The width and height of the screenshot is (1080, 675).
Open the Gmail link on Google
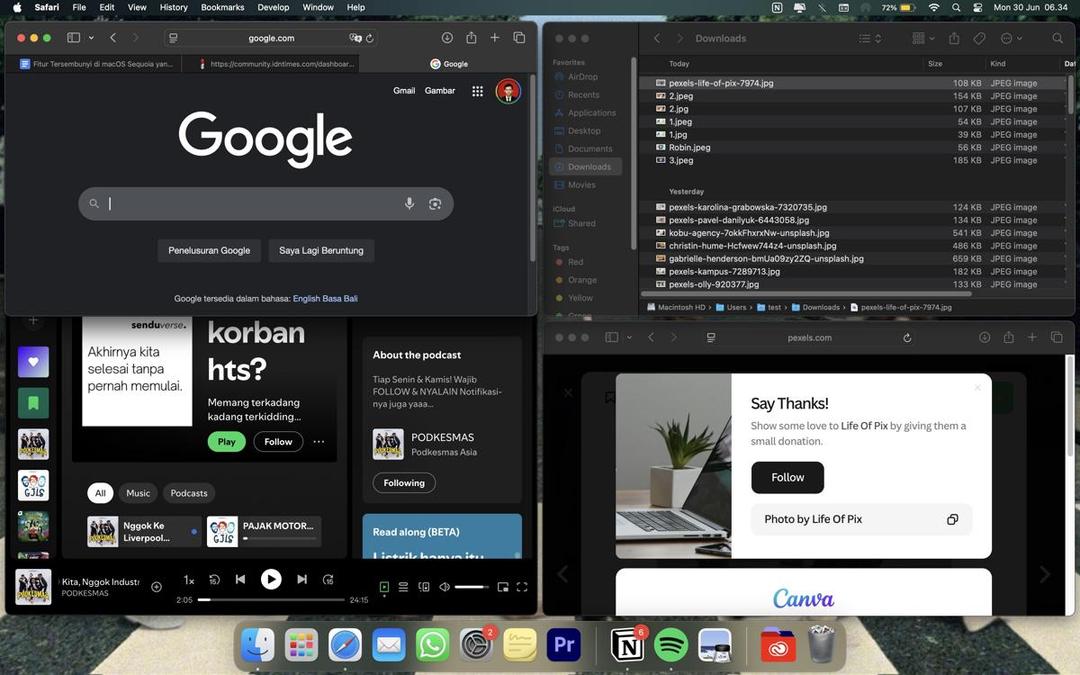(x=404, y=90)
